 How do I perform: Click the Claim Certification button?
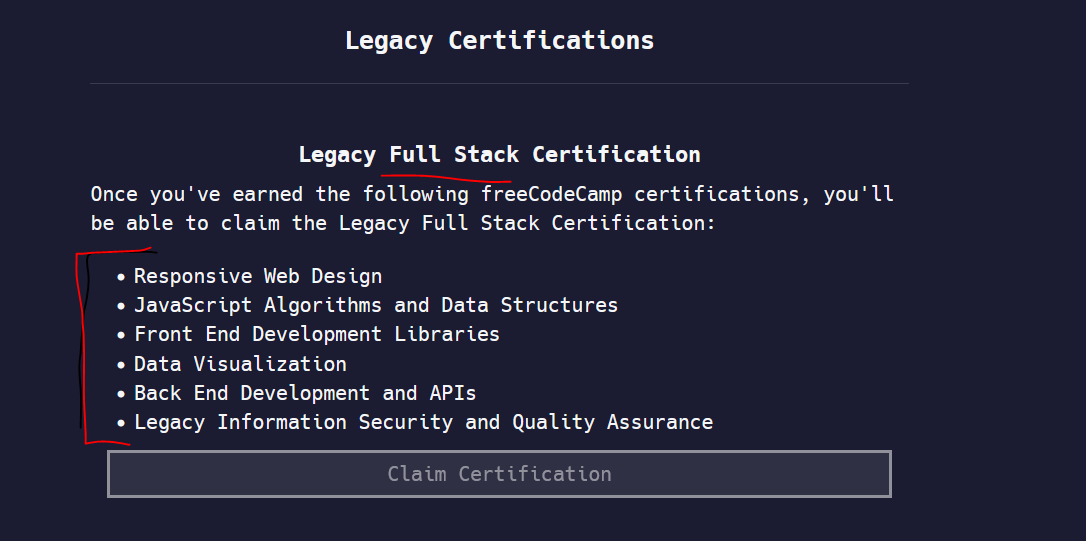tap(499, 474)
